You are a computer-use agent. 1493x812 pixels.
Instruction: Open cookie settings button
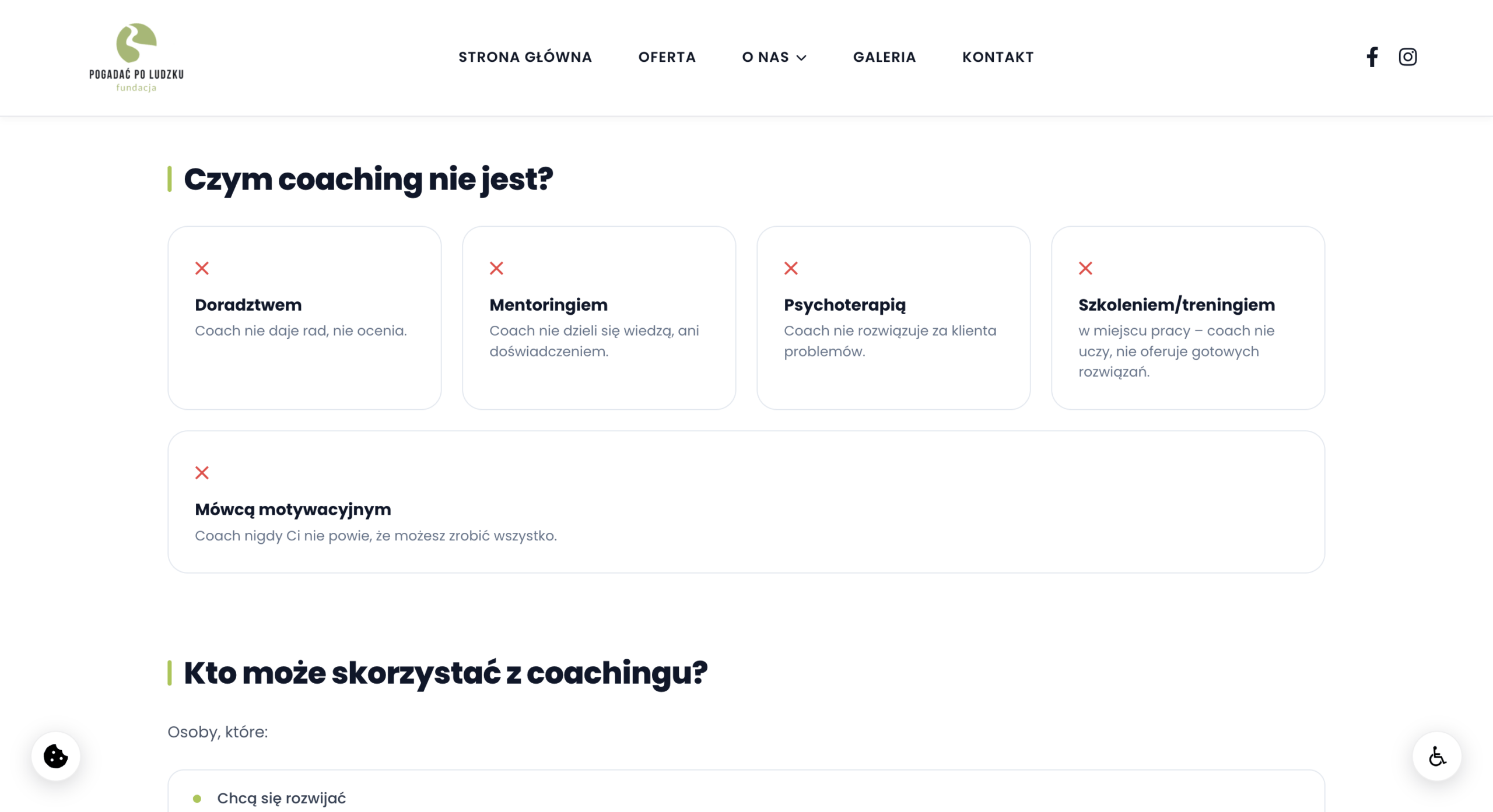click(x=56, y=756)
